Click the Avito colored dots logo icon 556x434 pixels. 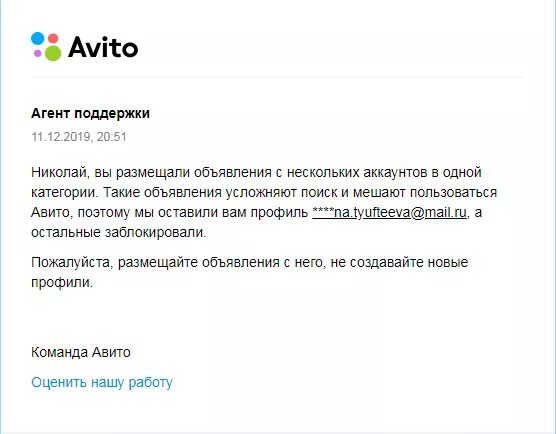pos(46,46)
